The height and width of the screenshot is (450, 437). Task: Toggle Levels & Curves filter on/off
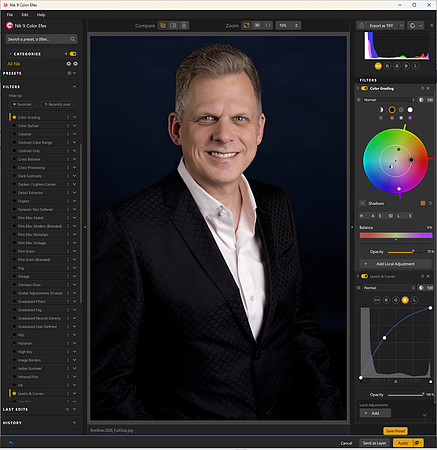(x=364, y=276)
